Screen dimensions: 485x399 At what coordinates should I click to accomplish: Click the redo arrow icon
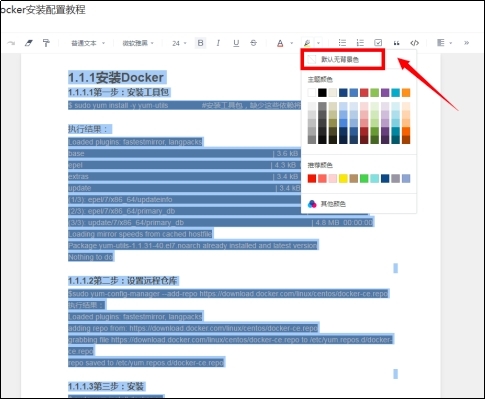click(11, 43)
